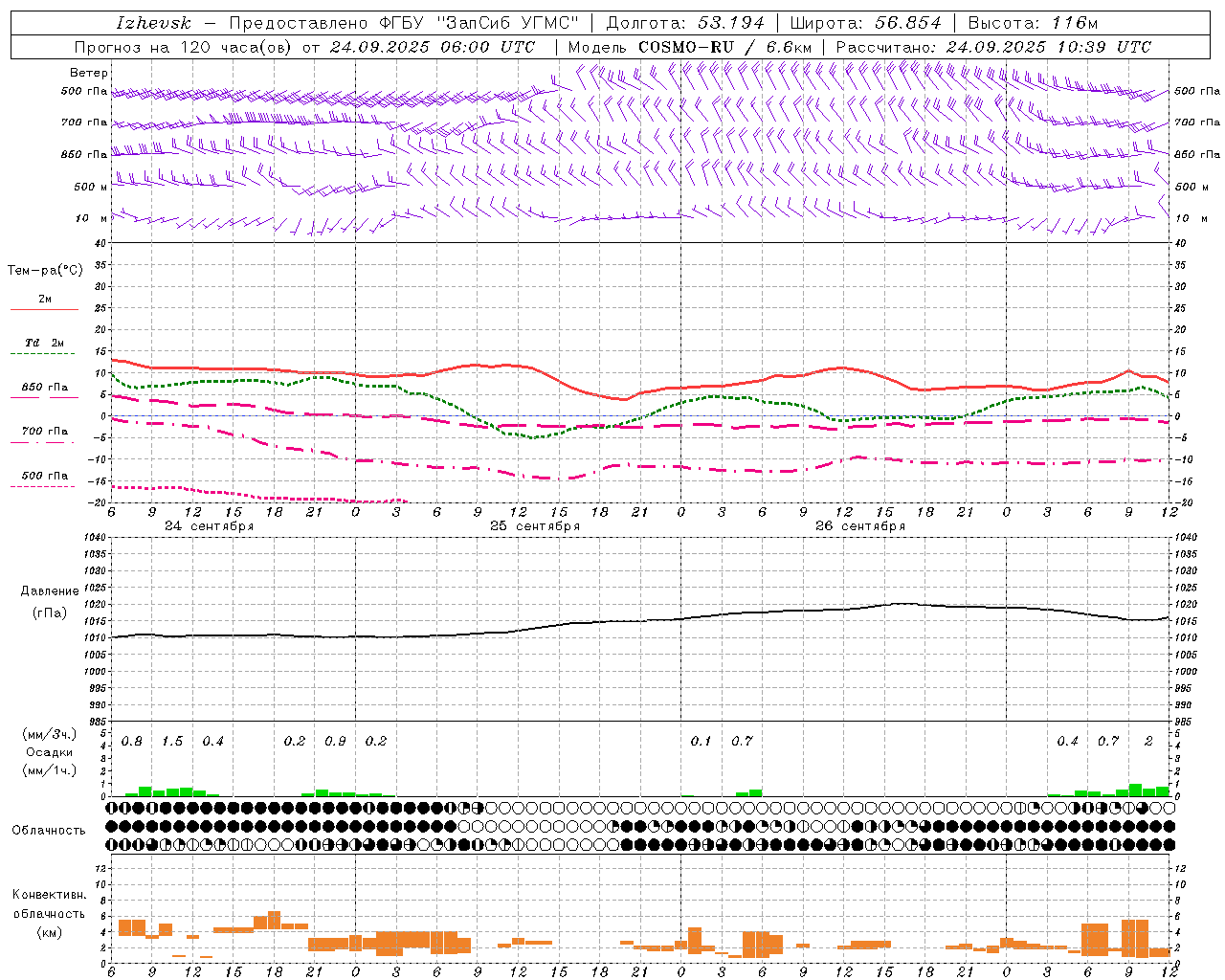Click the 'Давление' pressure panel label
Screen dimensions: 1225x980
tap(50, 591)
